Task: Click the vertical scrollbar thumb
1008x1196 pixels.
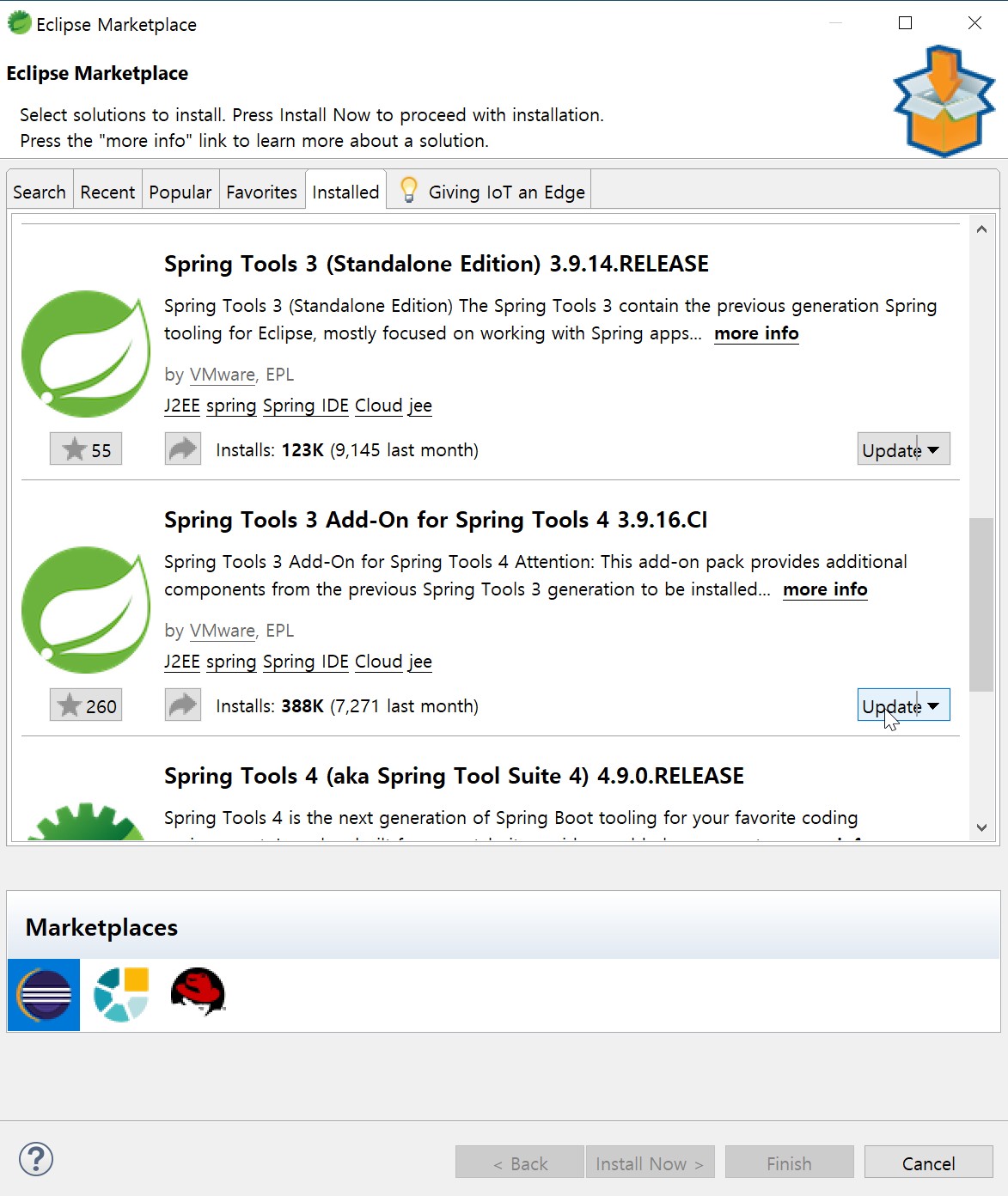Action: click(x=981, y=605)
